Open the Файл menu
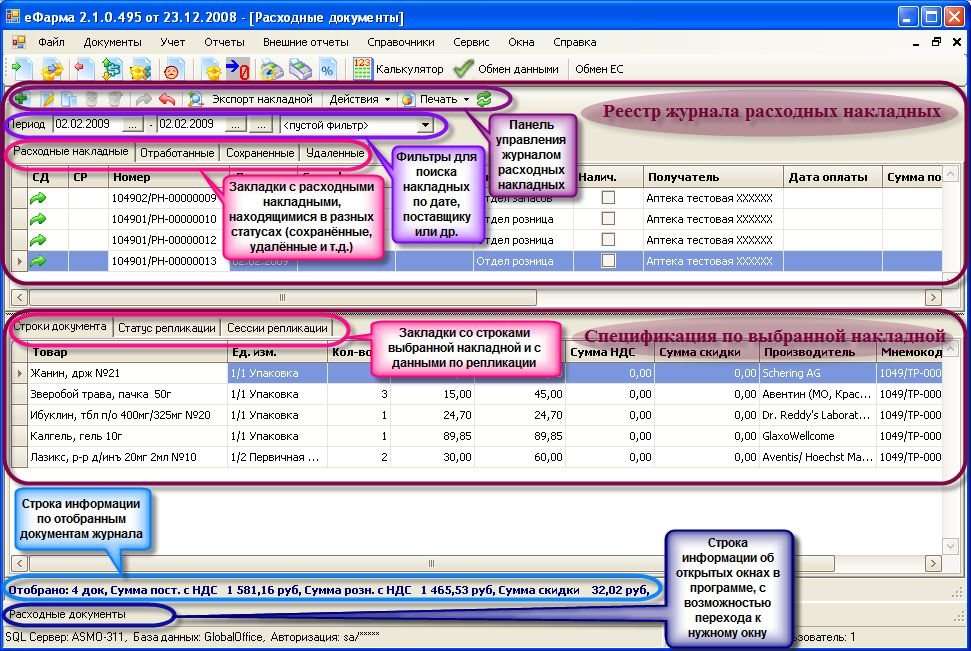 [51, 42]
